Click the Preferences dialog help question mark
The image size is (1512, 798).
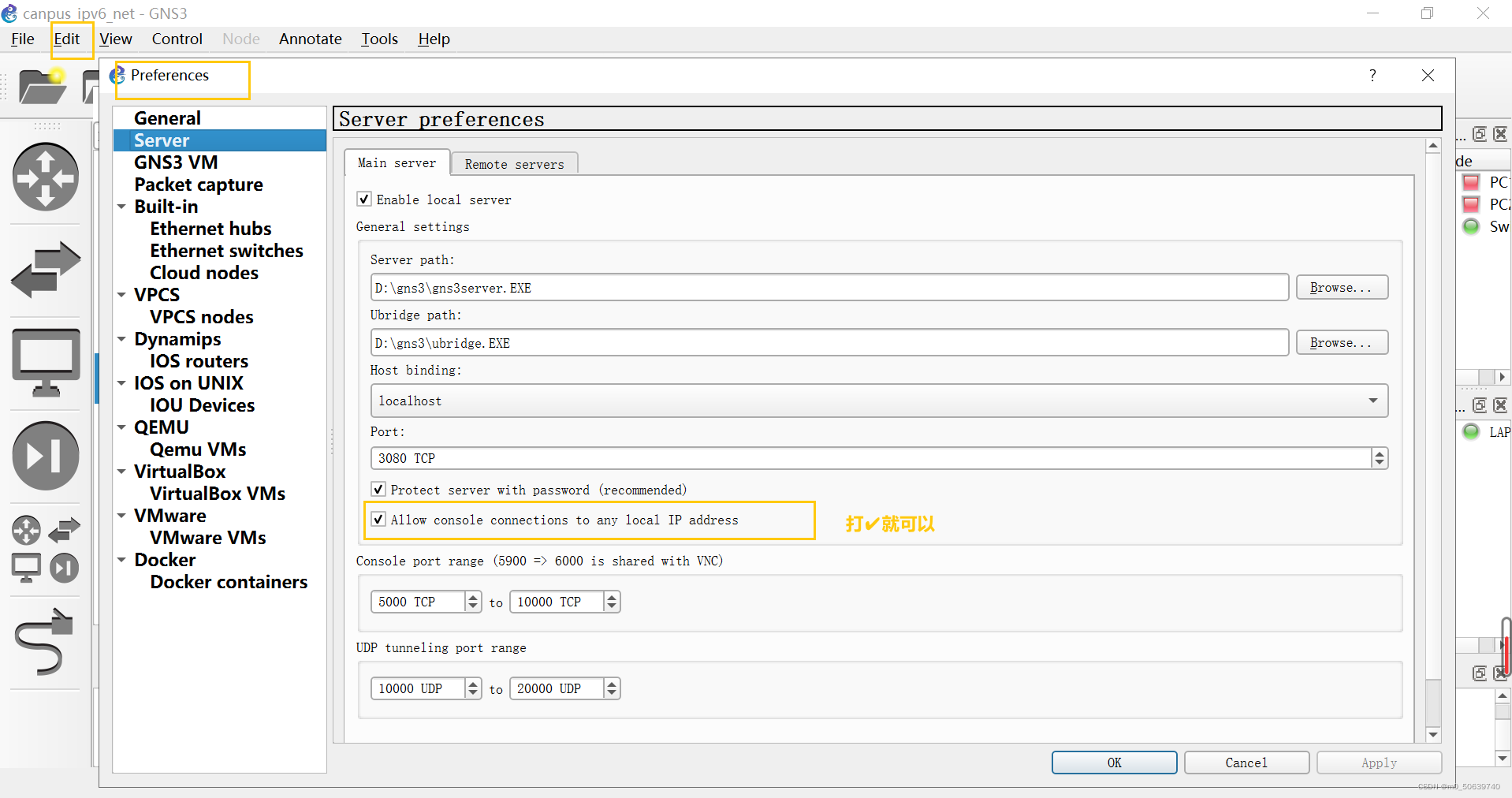tap(1372, 75)
